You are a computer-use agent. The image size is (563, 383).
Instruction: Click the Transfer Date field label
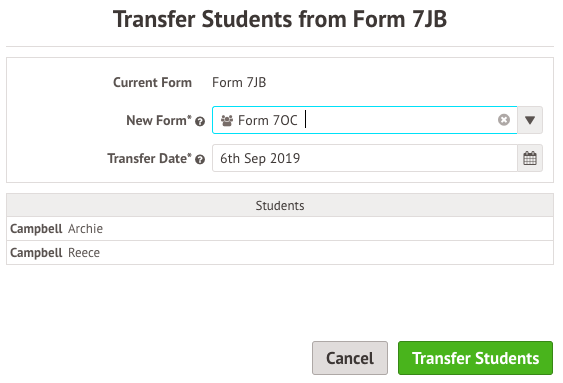[x=149, y=158]
